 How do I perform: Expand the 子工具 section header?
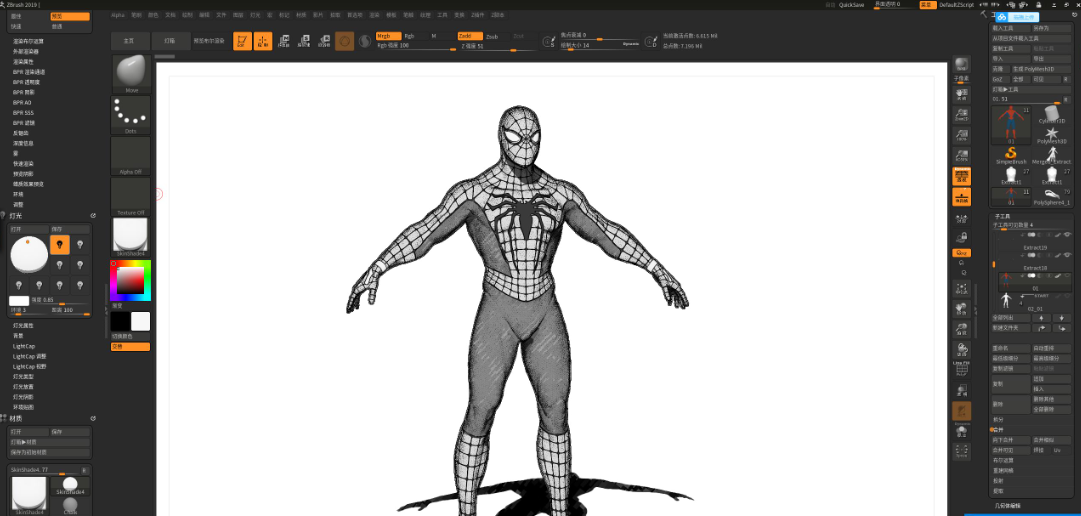pos(1002,216)
